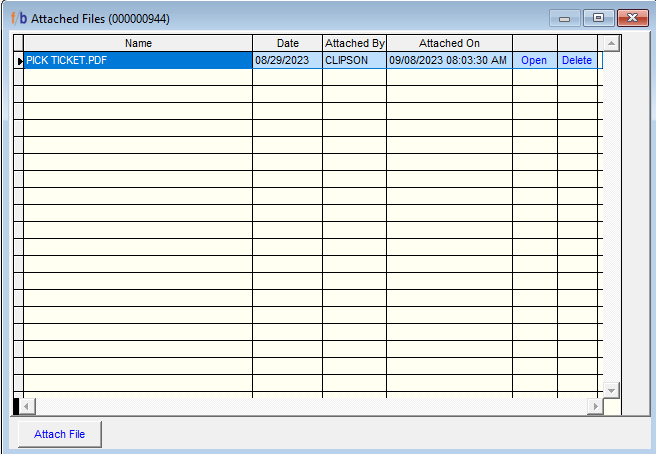Select the PICK TICKET.PDF name cell
Screen dimensions: 656x454
[138, 60]
